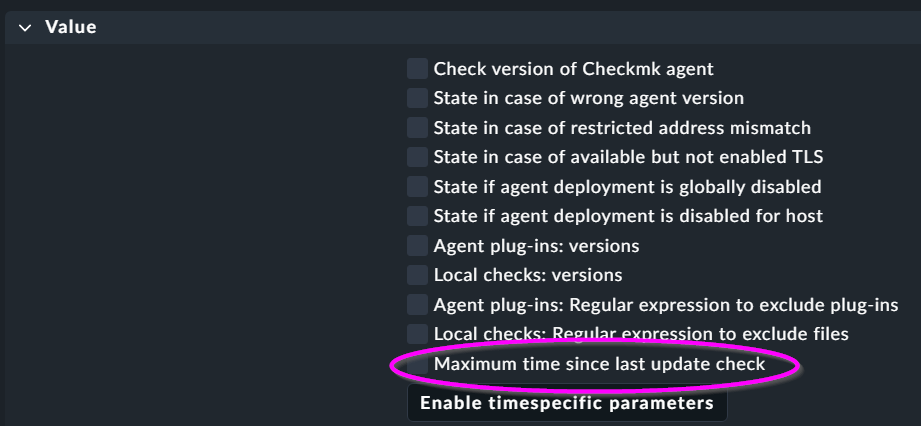
Task: Click the 'Local checks: versions' label text
Action: point(527,274)
